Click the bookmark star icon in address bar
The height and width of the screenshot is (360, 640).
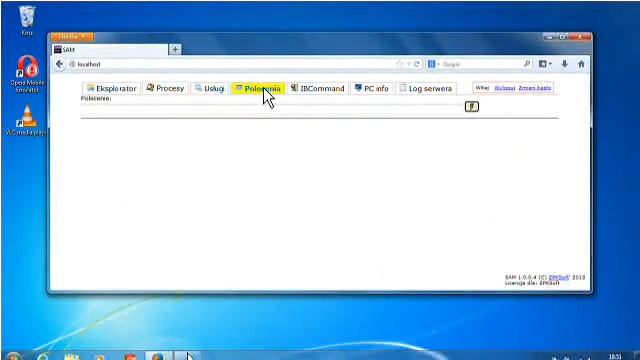399,64
